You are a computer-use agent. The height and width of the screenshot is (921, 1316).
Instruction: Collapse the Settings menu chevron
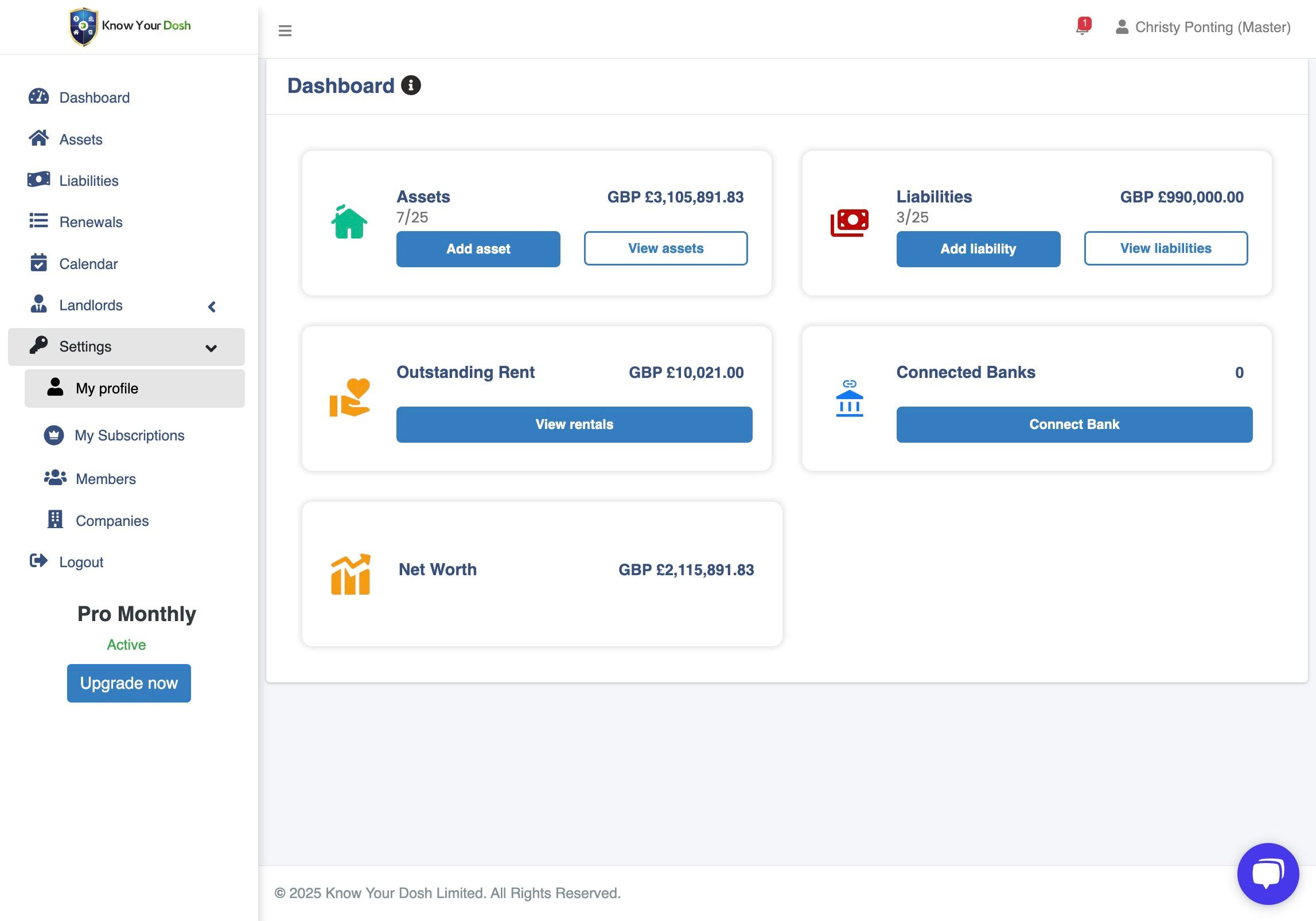pyautogui.click(x=211, y=348)
